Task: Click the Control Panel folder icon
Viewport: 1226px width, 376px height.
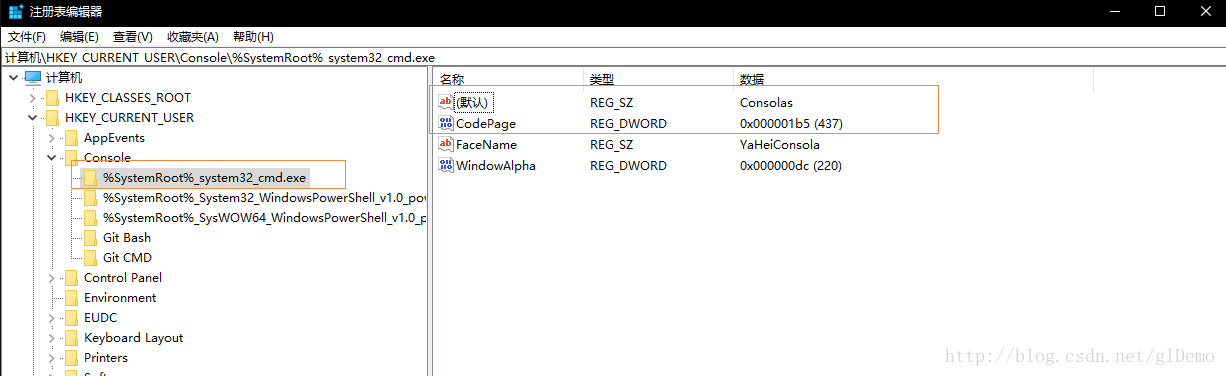Action: pos(71,278)
